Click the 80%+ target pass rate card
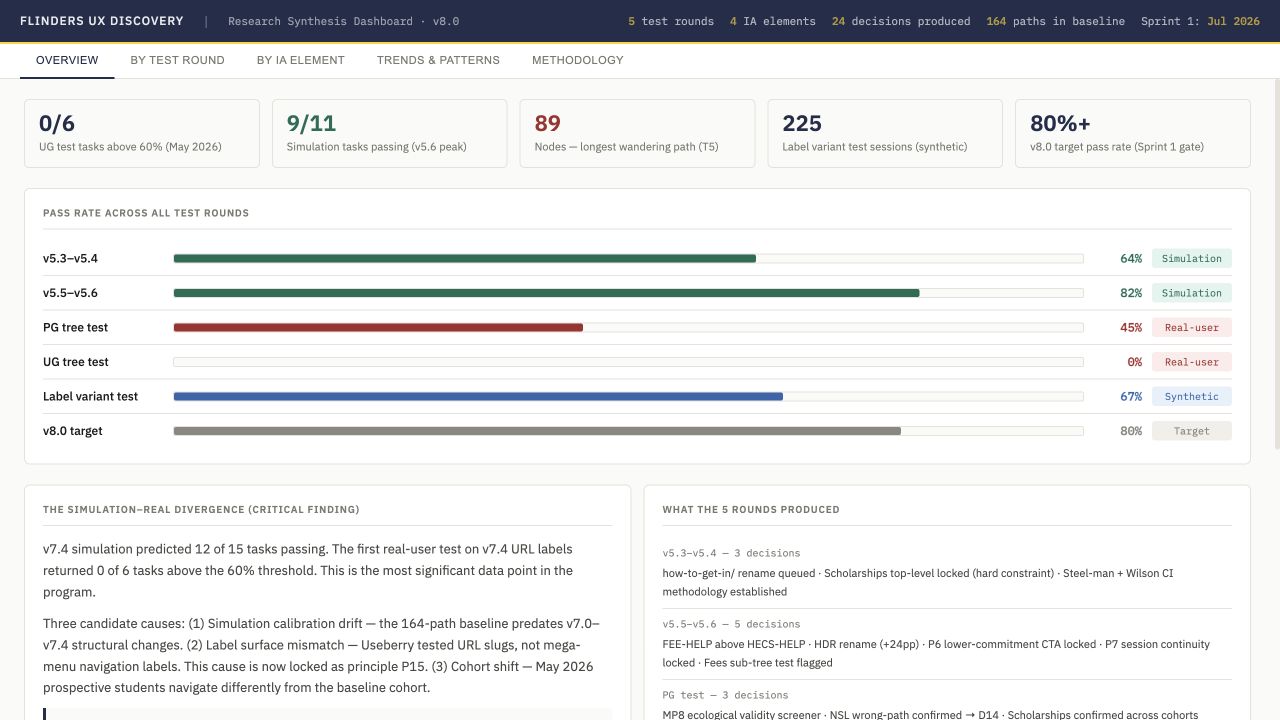 [1133, 133]
